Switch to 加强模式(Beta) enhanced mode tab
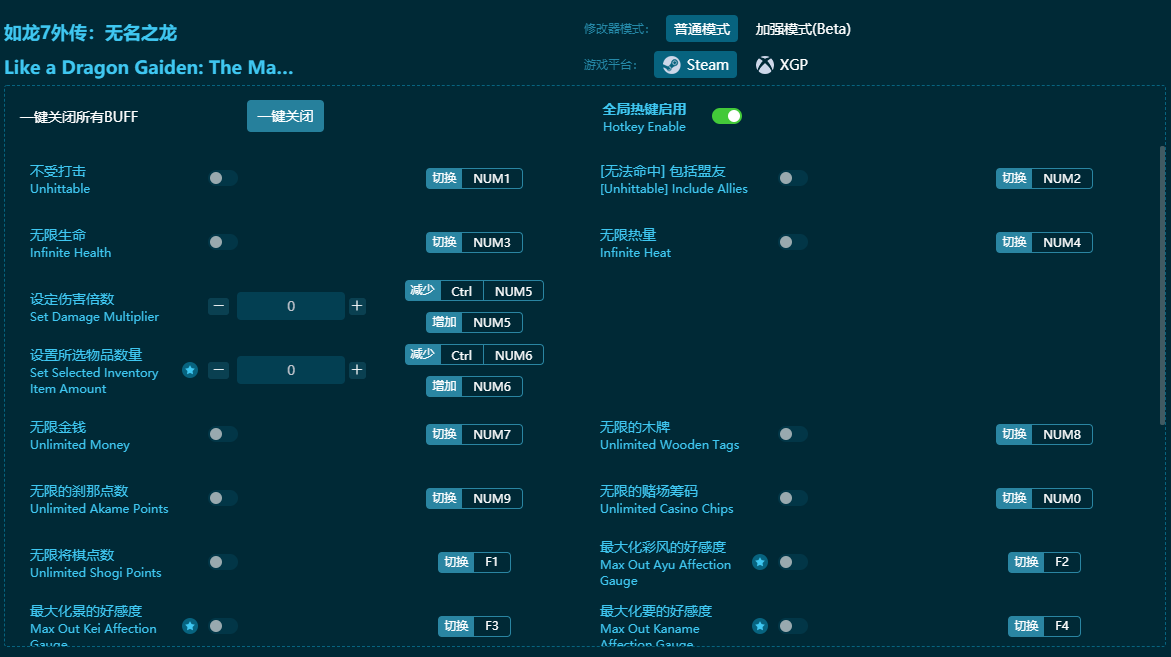The width and height of the screenshot is (1171, 657). point(803,29)
